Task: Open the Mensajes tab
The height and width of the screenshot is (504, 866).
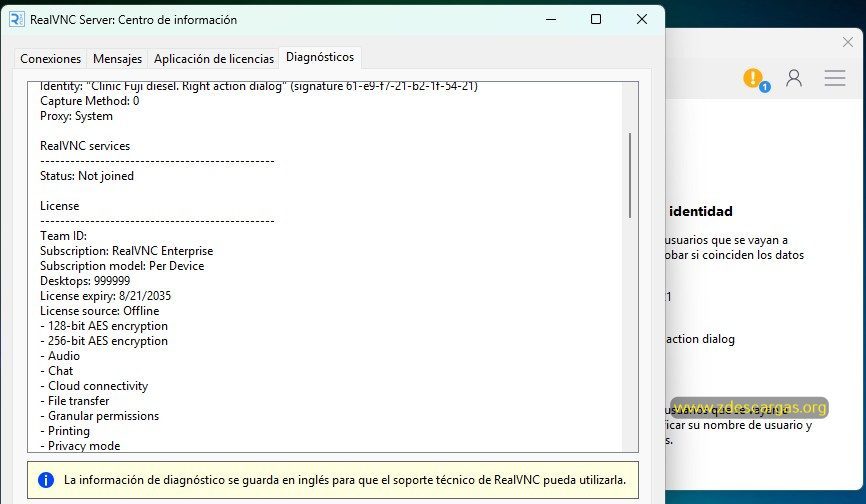Action: pyautogui.click(x=117, y=59)
